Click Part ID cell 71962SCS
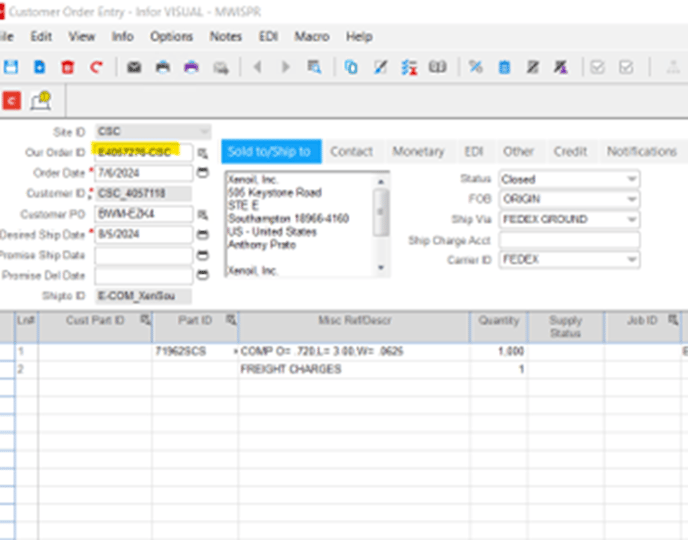688x540 pixels. (195, 351)
